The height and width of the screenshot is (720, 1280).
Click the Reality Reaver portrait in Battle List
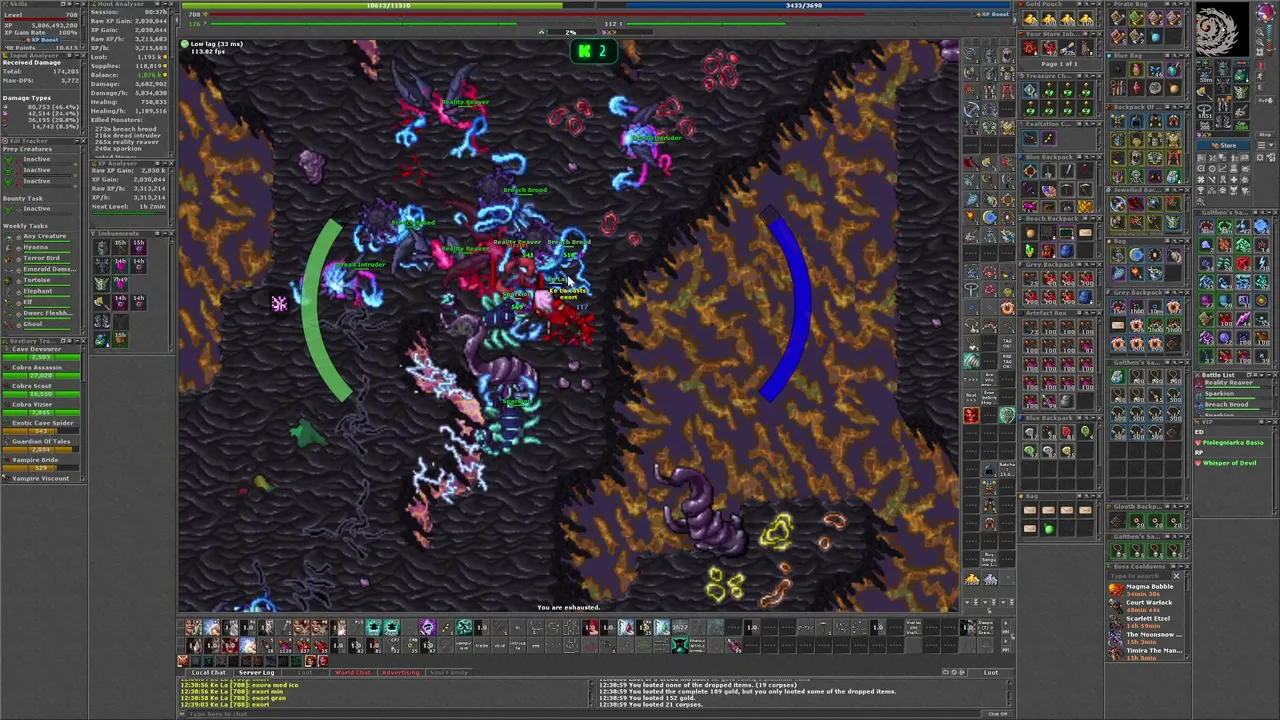[1200, 383]
